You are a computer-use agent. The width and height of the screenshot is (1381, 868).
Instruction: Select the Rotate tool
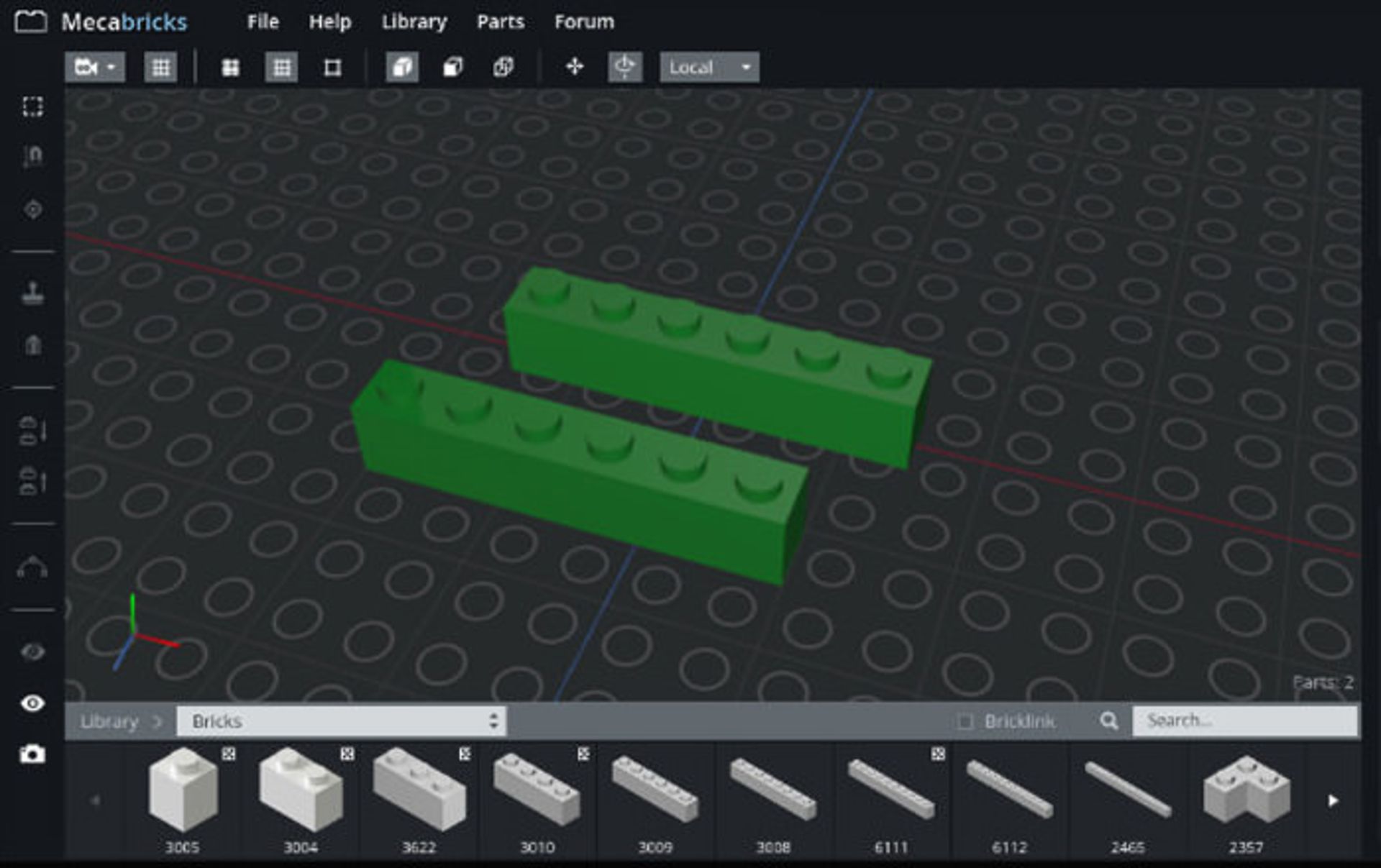tap(625, 66)
